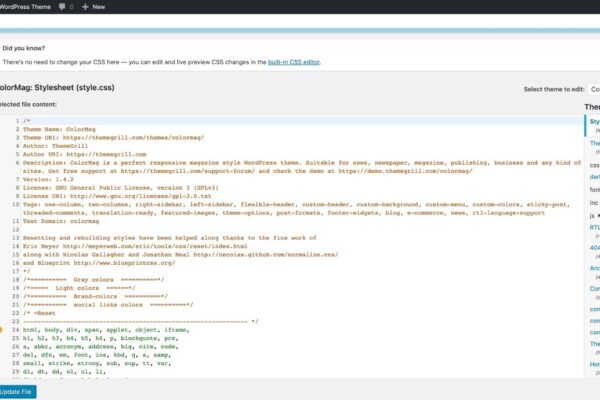Follow the built-in CSS editor link
The width and height of the screenshot is (600, 400).
[x=293, y=62]
